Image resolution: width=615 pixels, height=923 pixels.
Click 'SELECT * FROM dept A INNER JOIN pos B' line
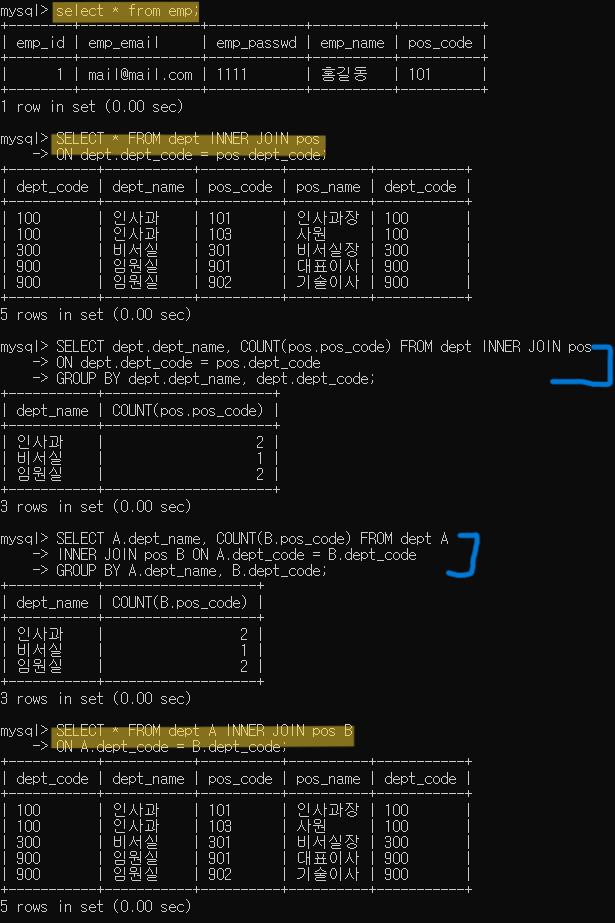point(204,731)
